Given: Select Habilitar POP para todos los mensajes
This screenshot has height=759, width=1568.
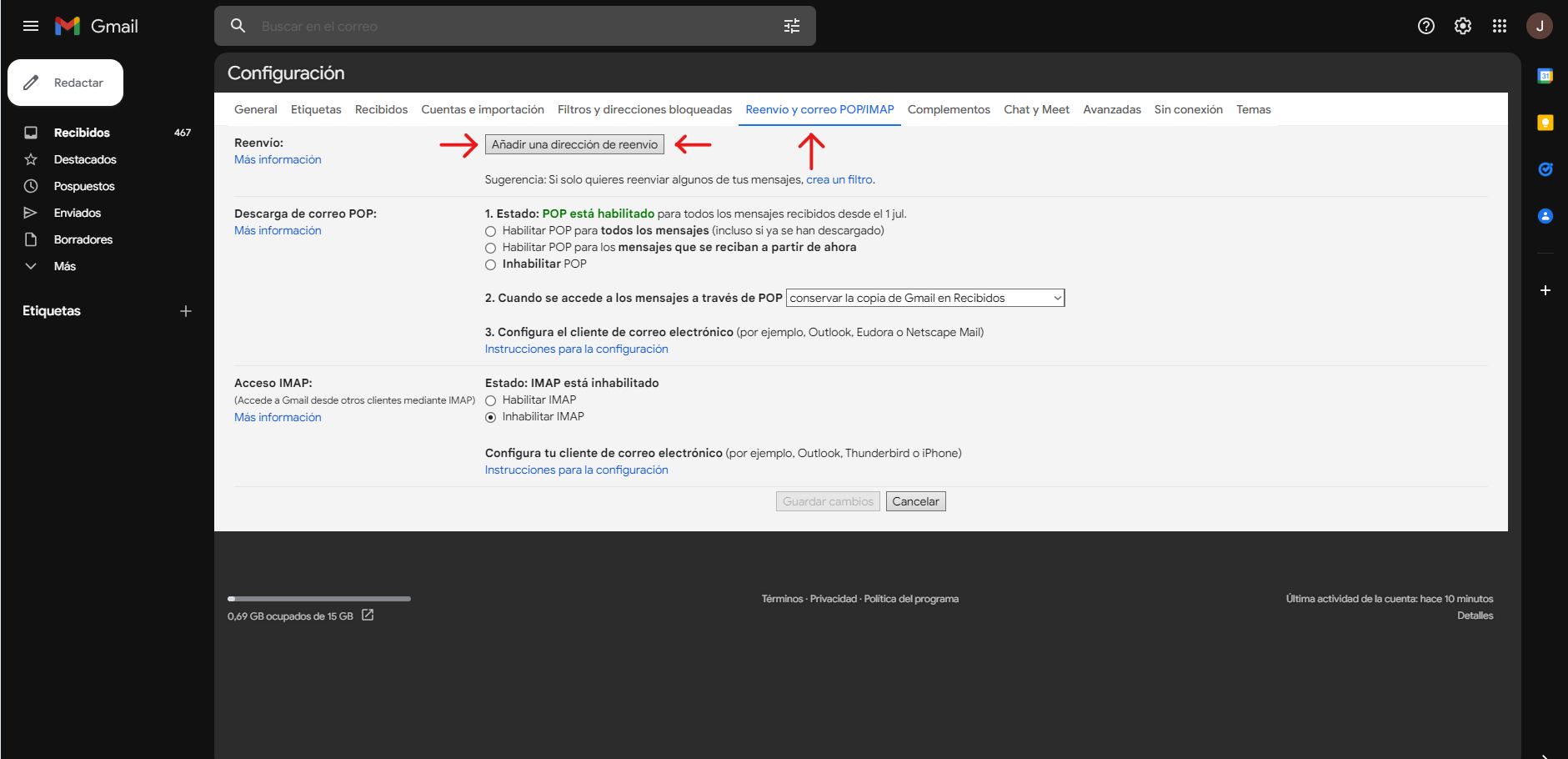Looking at the screenshot, I should pos(490,231).
